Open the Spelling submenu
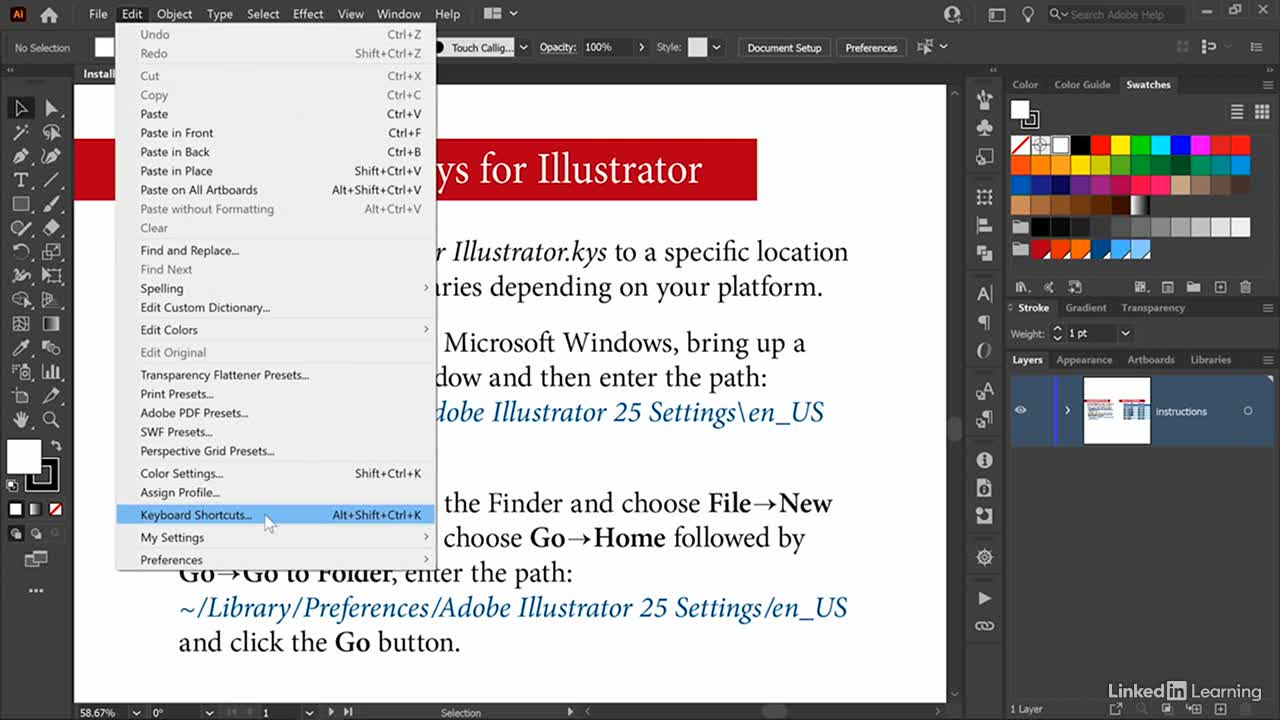 click(x=276, y=288)
